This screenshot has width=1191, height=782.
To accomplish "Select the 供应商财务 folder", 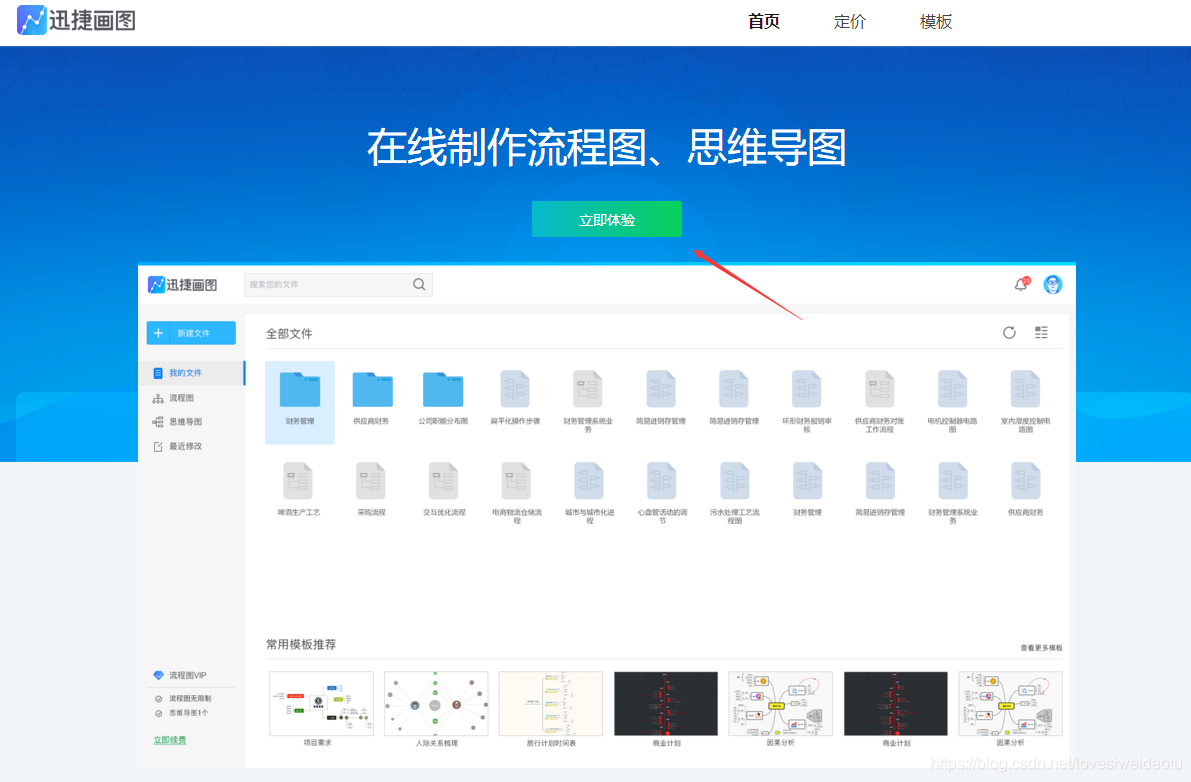I will coord(371,399).
